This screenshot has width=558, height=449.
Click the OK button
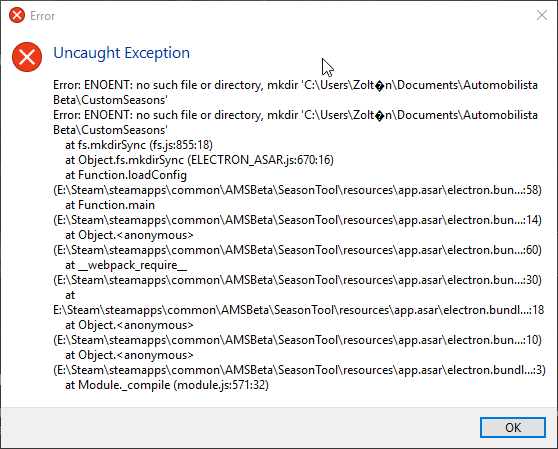click(512, 427)
